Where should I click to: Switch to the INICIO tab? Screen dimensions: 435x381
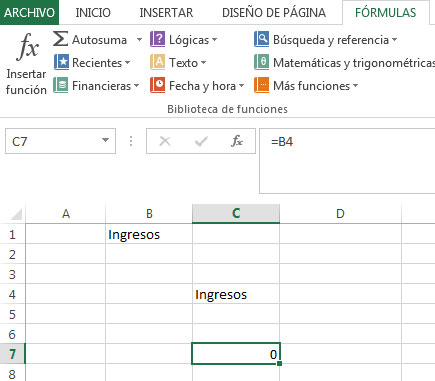click(x=93, y=13)
